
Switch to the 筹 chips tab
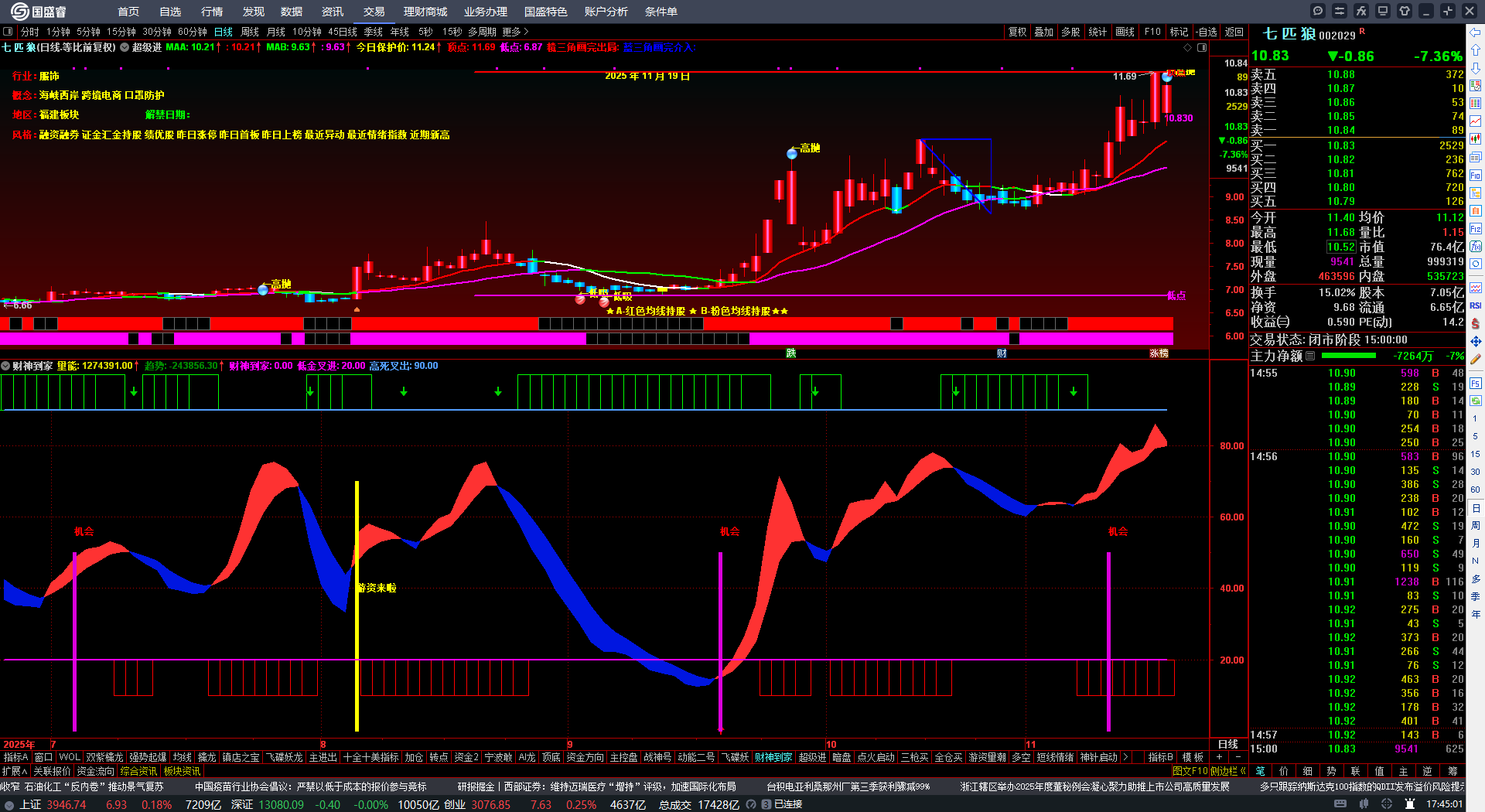[1453, 771]
